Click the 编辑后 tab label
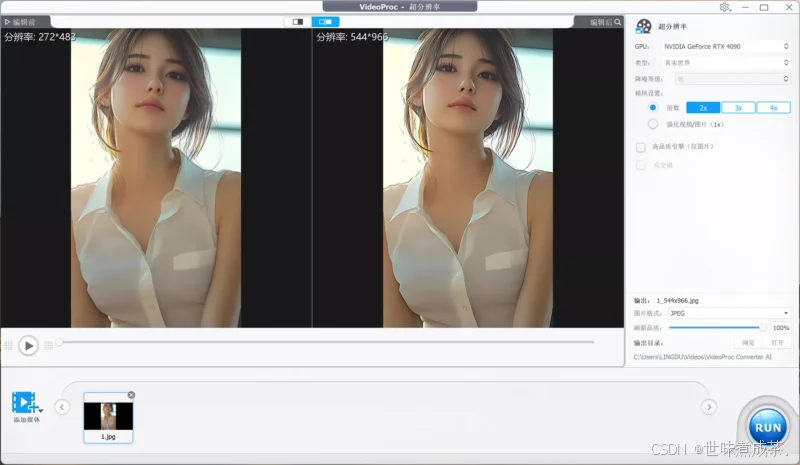 [x=601, y=22]
